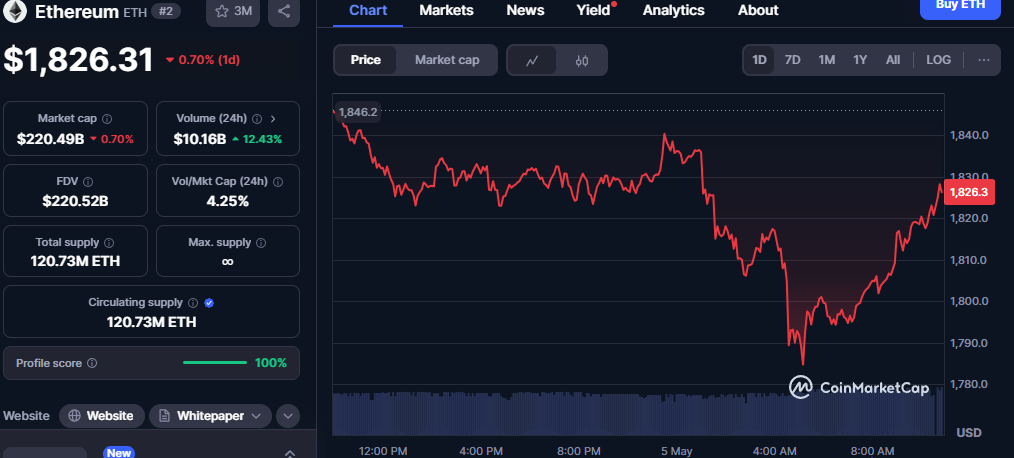This screenshot has width=1014, height=458.
Task: Click the volume bars under chart
Action: [638, 413]
